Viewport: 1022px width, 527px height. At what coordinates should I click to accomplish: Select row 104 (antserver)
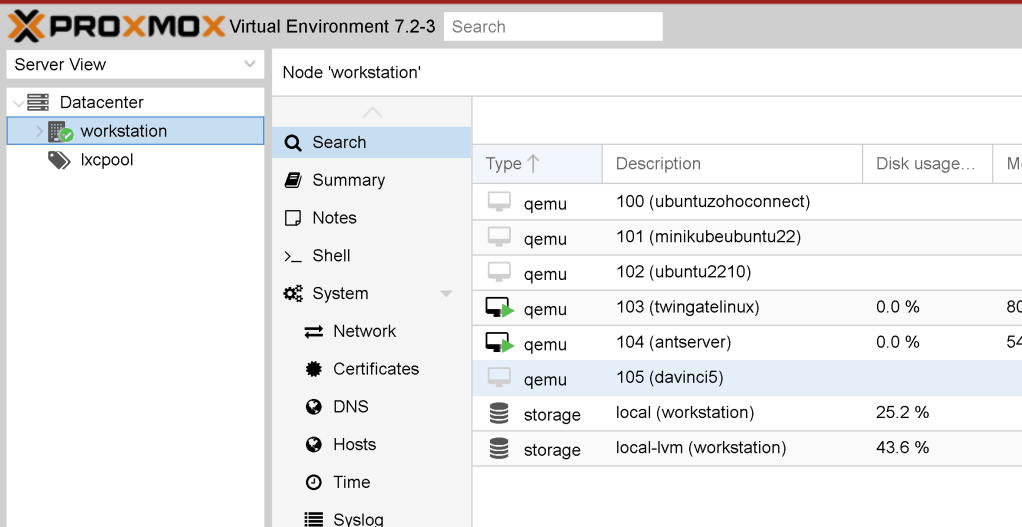pyautogui.click(x=747, y=343)
